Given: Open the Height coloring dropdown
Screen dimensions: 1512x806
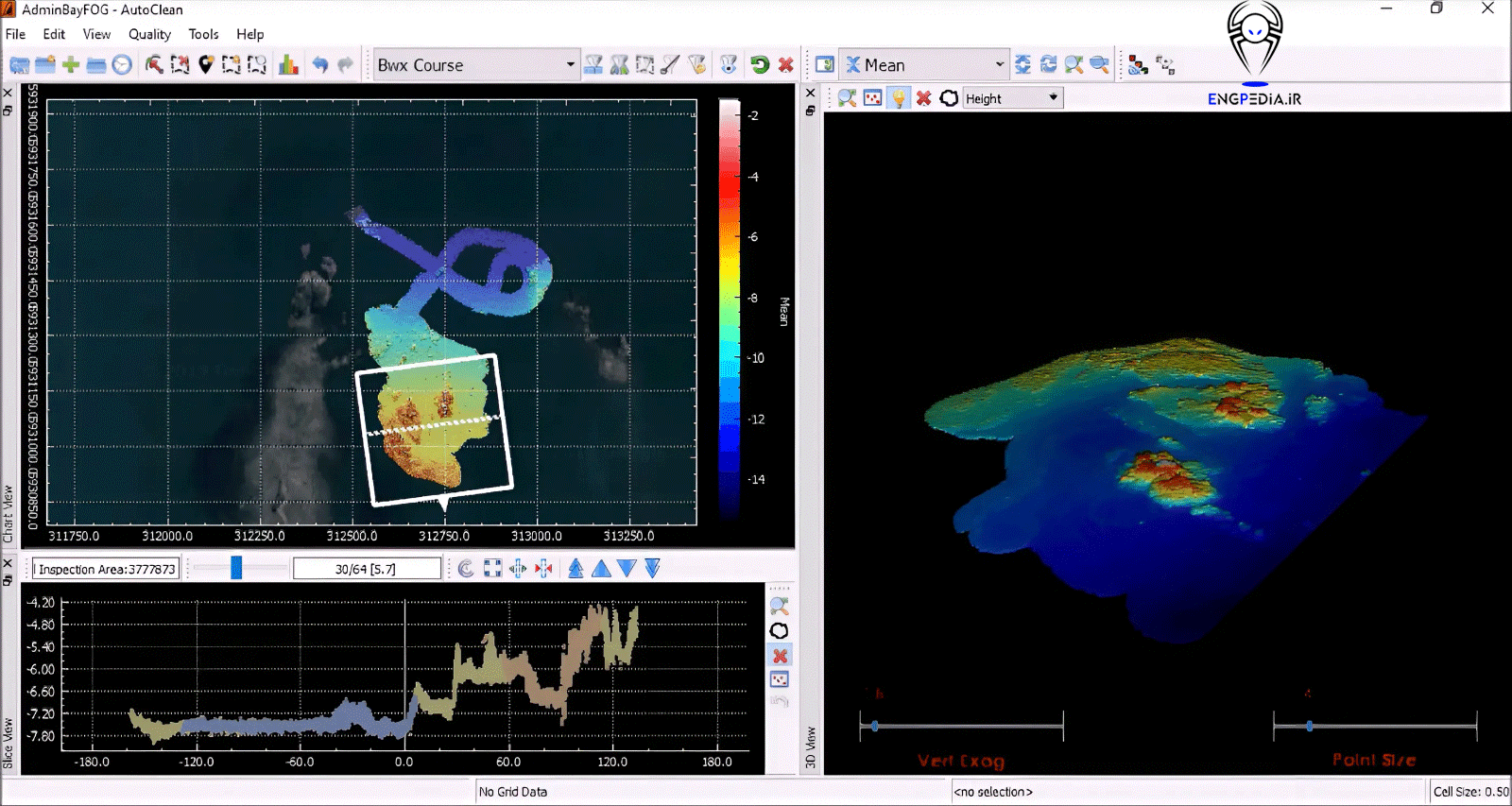Looking at the screenshot, I should coord(1013,98).
